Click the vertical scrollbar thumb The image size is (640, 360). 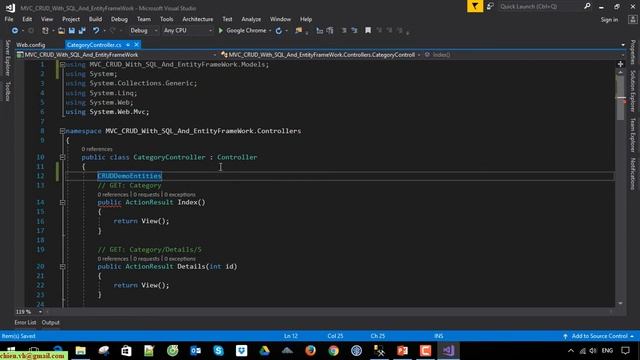coord(620,98)
